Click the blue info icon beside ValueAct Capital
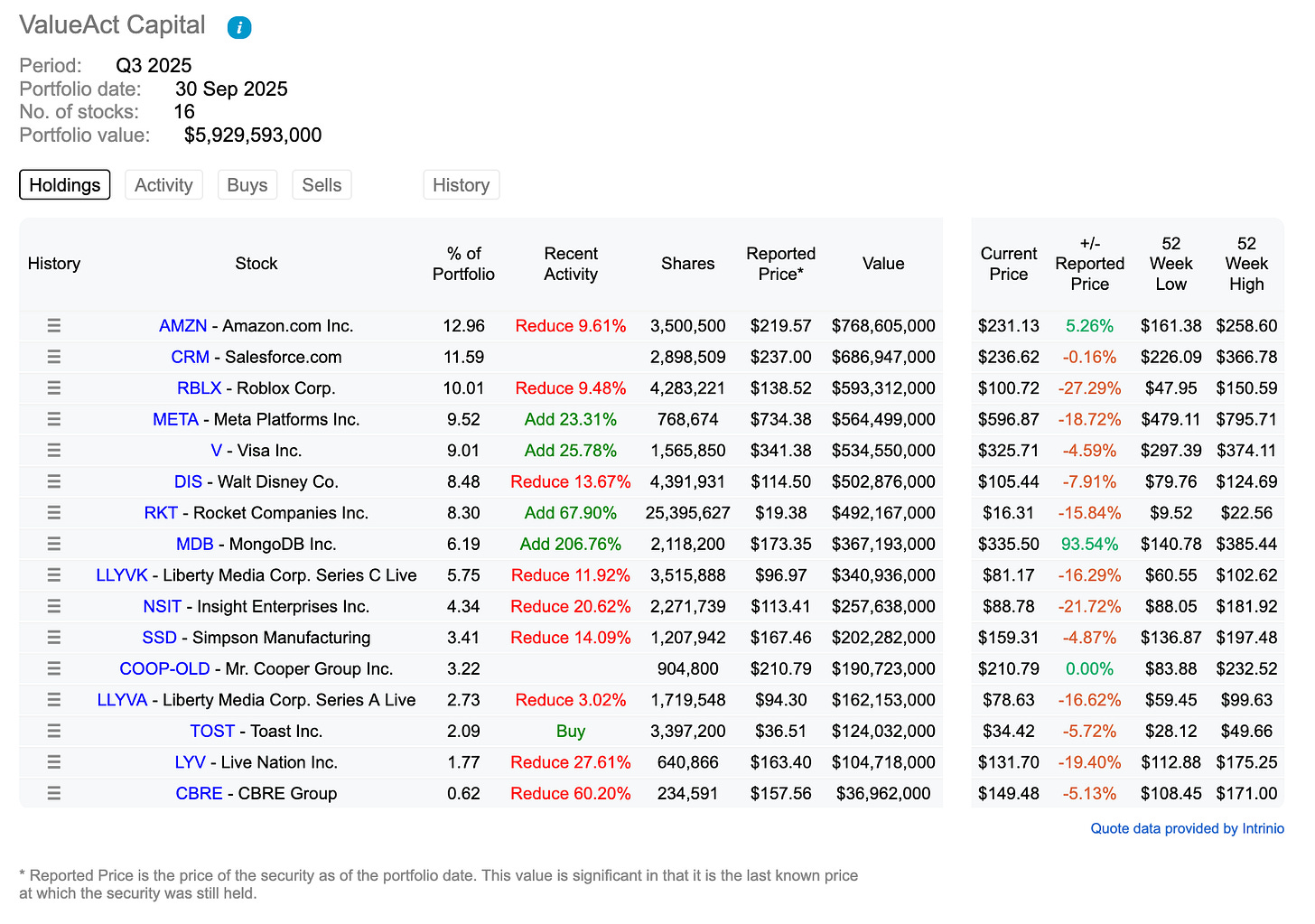 pyautogui.click(x=239, y=28)
